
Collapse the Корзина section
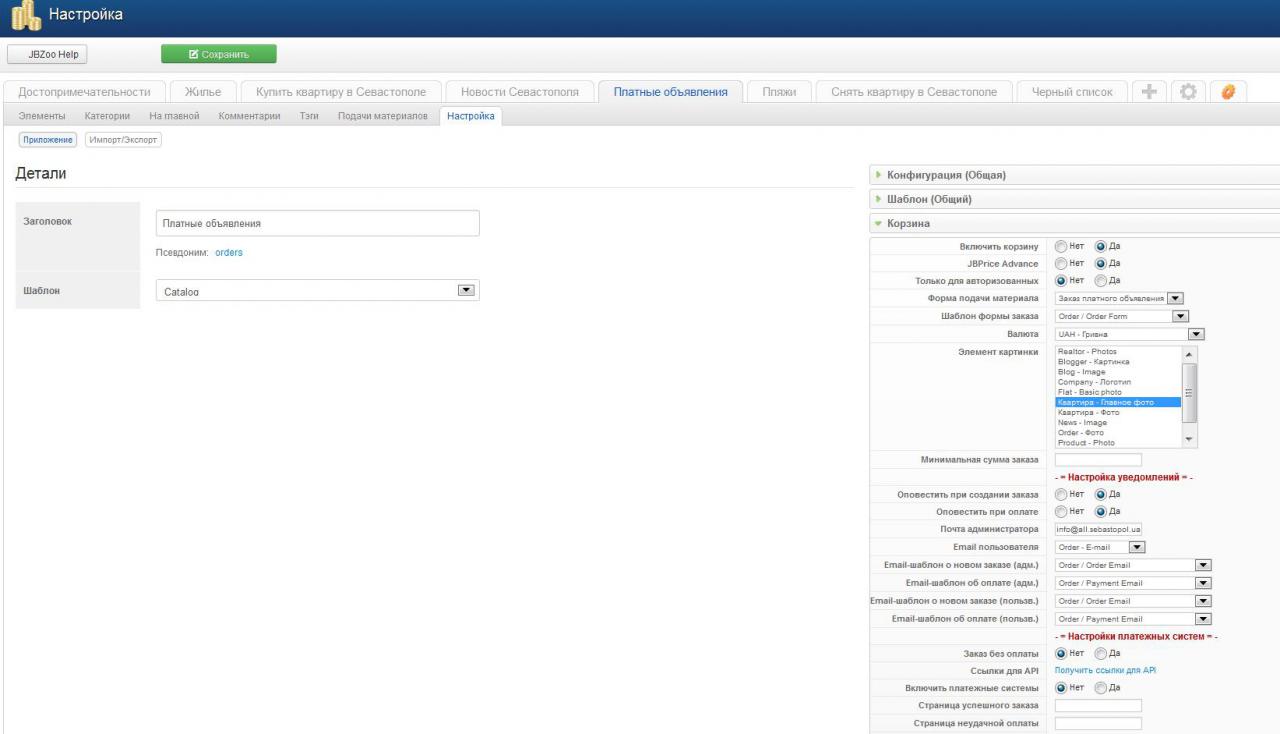tap(908, 223)
